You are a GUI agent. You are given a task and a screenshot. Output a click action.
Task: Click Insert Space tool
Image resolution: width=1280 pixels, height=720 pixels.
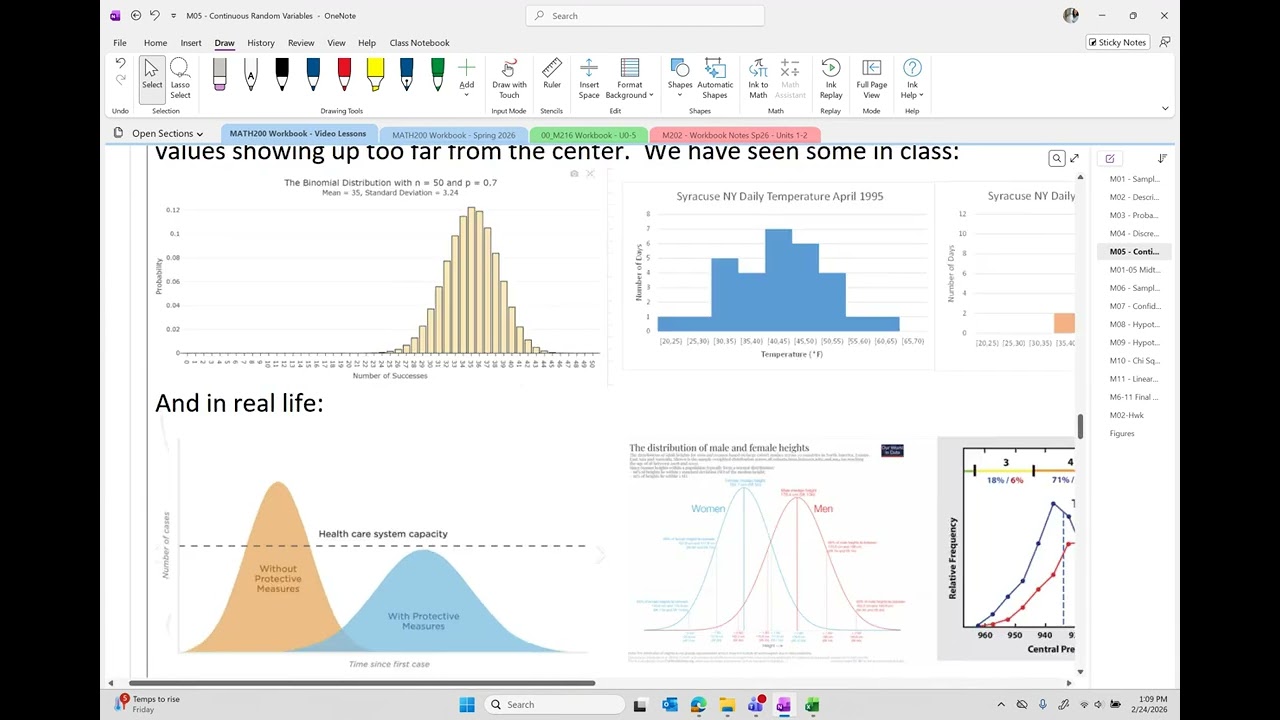point(589,78)
